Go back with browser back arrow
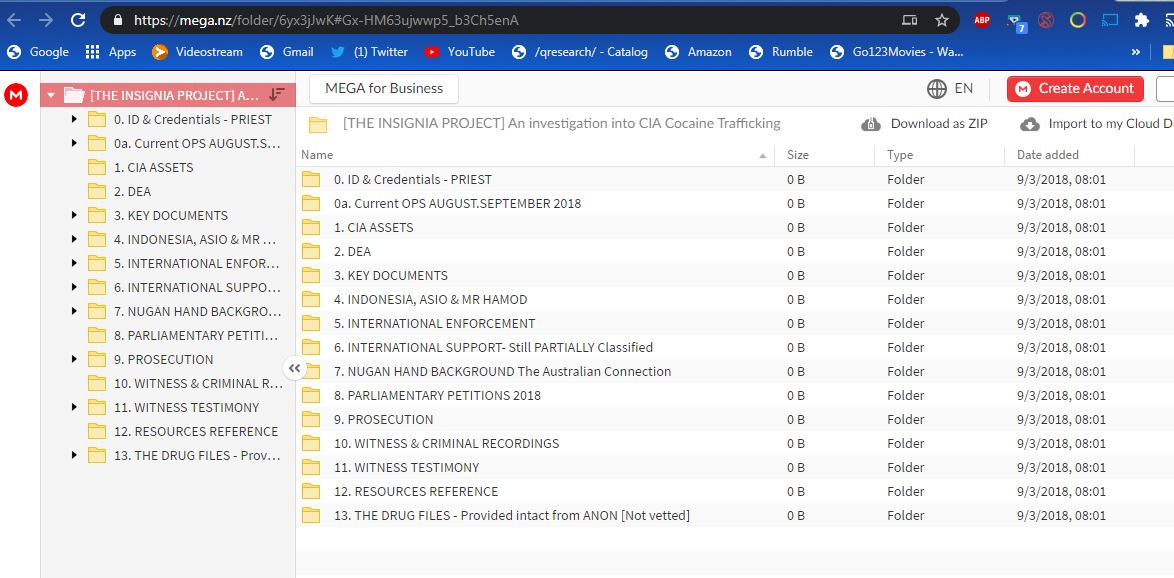 pyautogui.click(x=13, y=20)
